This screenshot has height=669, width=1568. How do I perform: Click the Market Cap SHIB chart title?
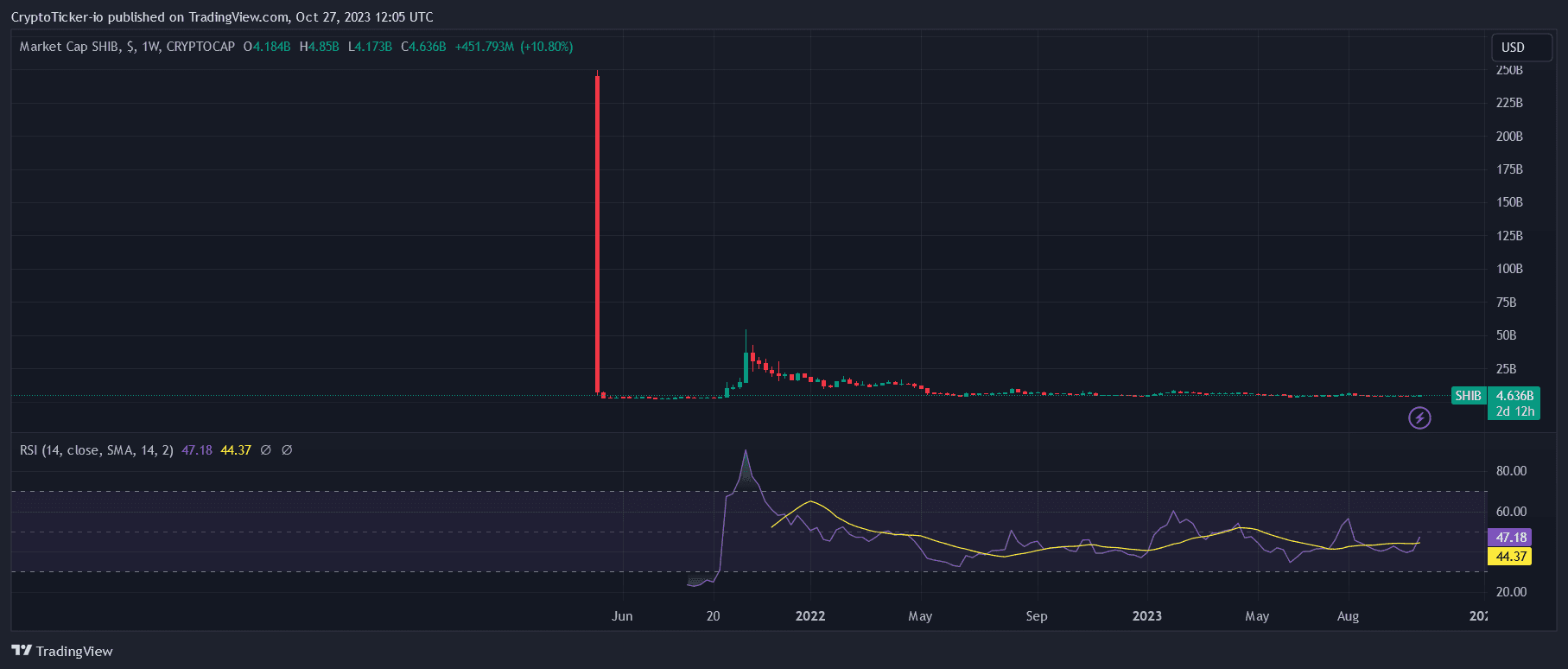point(127,47)
